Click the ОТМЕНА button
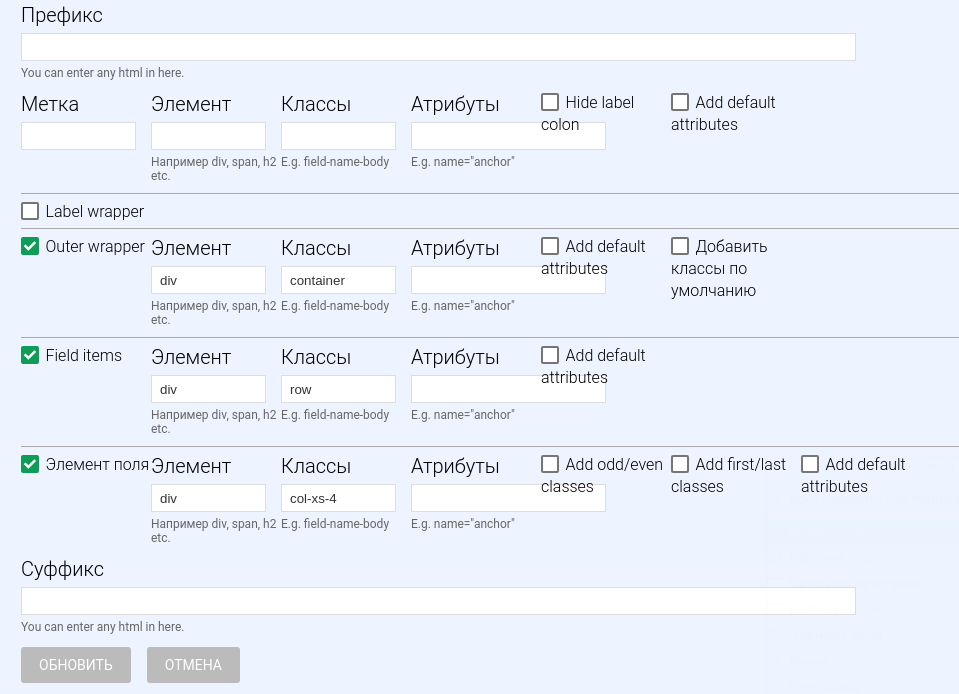 point(193,665)
